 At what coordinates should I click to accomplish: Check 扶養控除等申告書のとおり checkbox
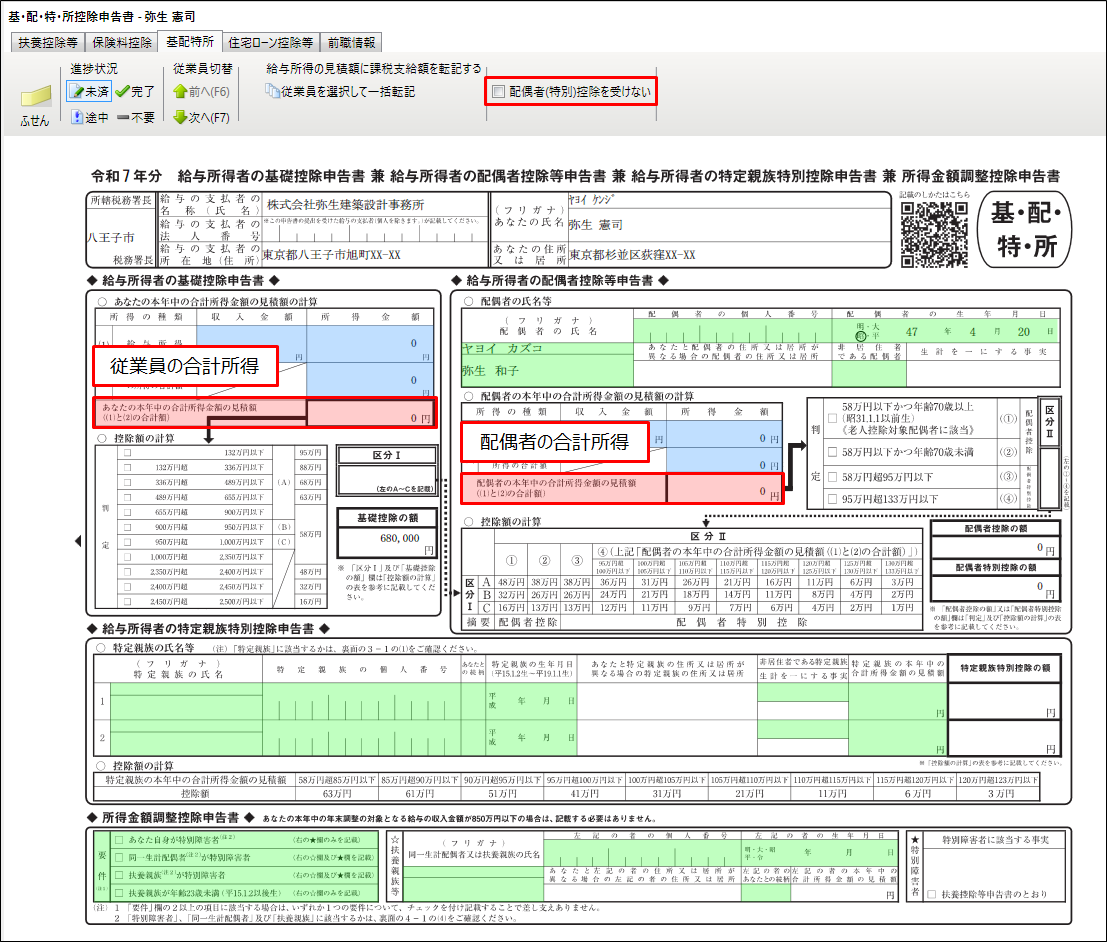(x=933, y=893)
